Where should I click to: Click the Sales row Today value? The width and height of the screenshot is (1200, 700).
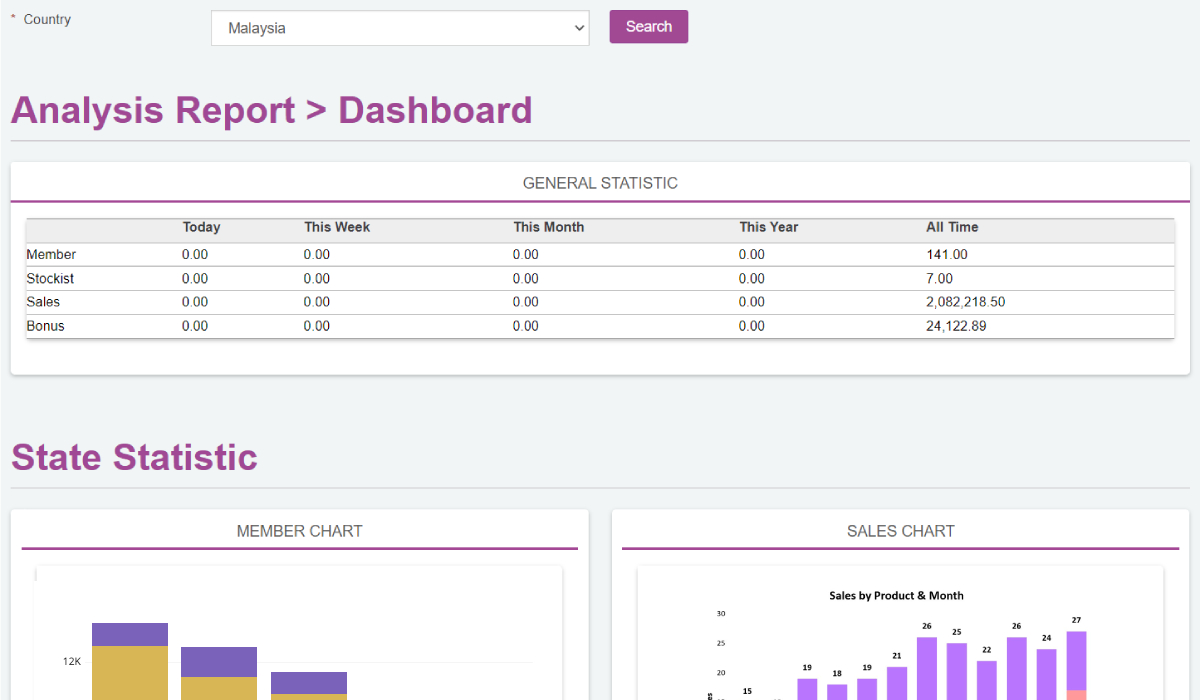(x=195, y=302)
